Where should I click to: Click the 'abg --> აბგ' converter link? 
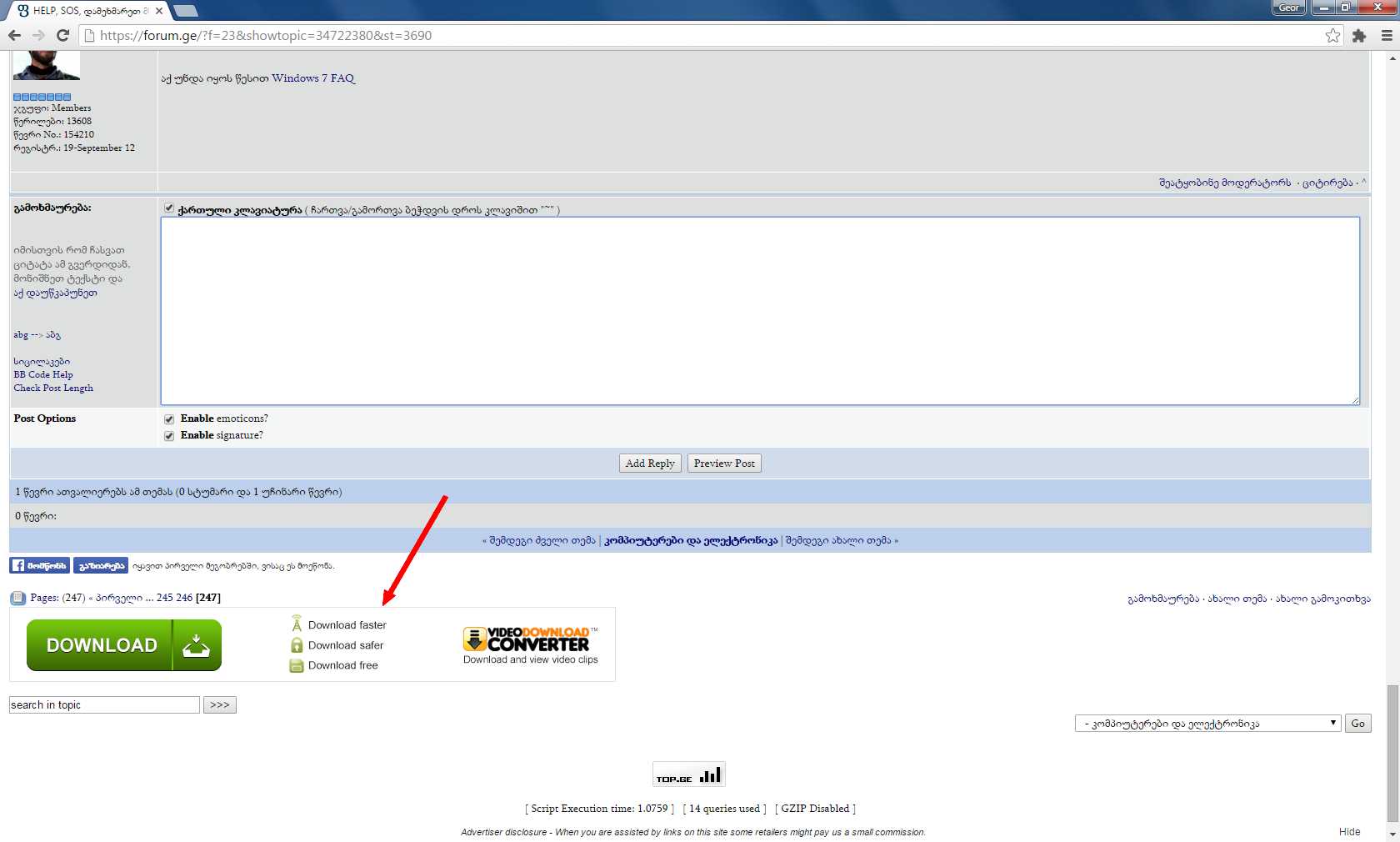pyautogui.click(x=37, y=335)
